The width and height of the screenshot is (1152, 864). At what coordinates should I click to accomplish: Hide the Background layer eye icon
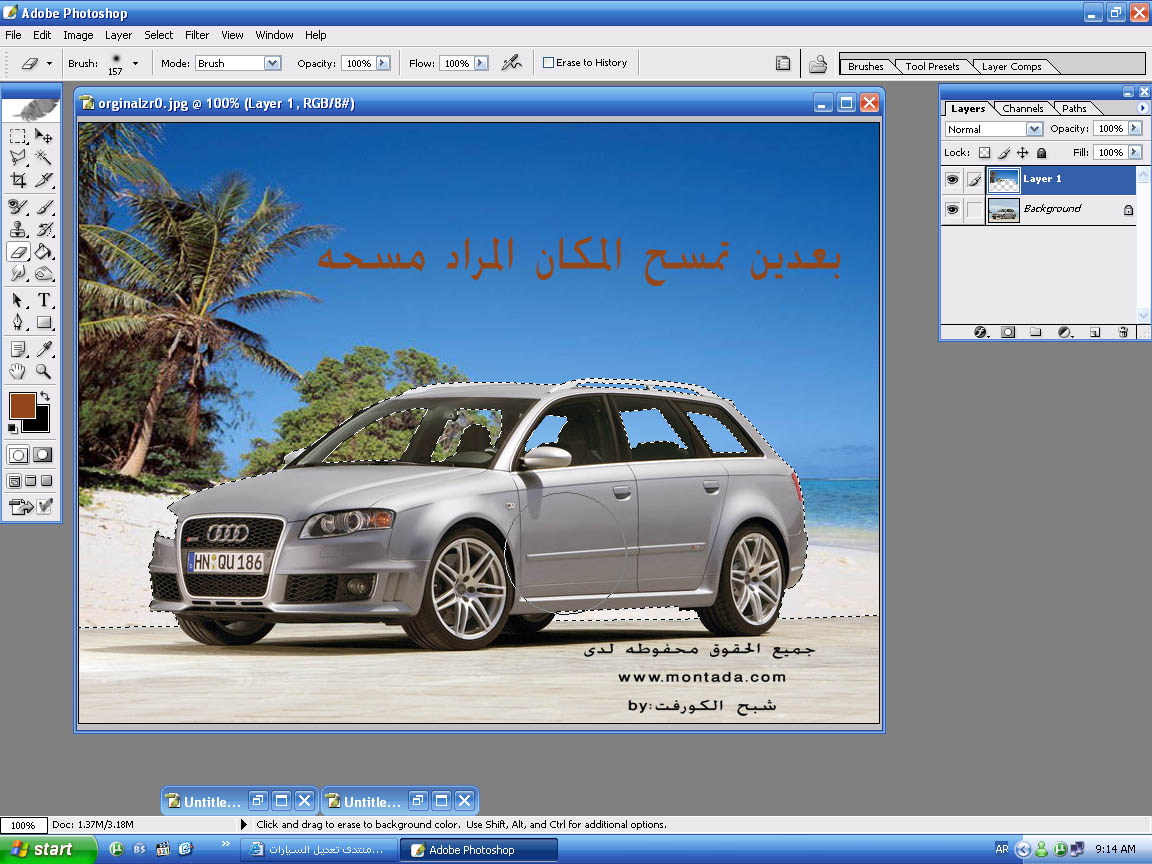point(952,209)
